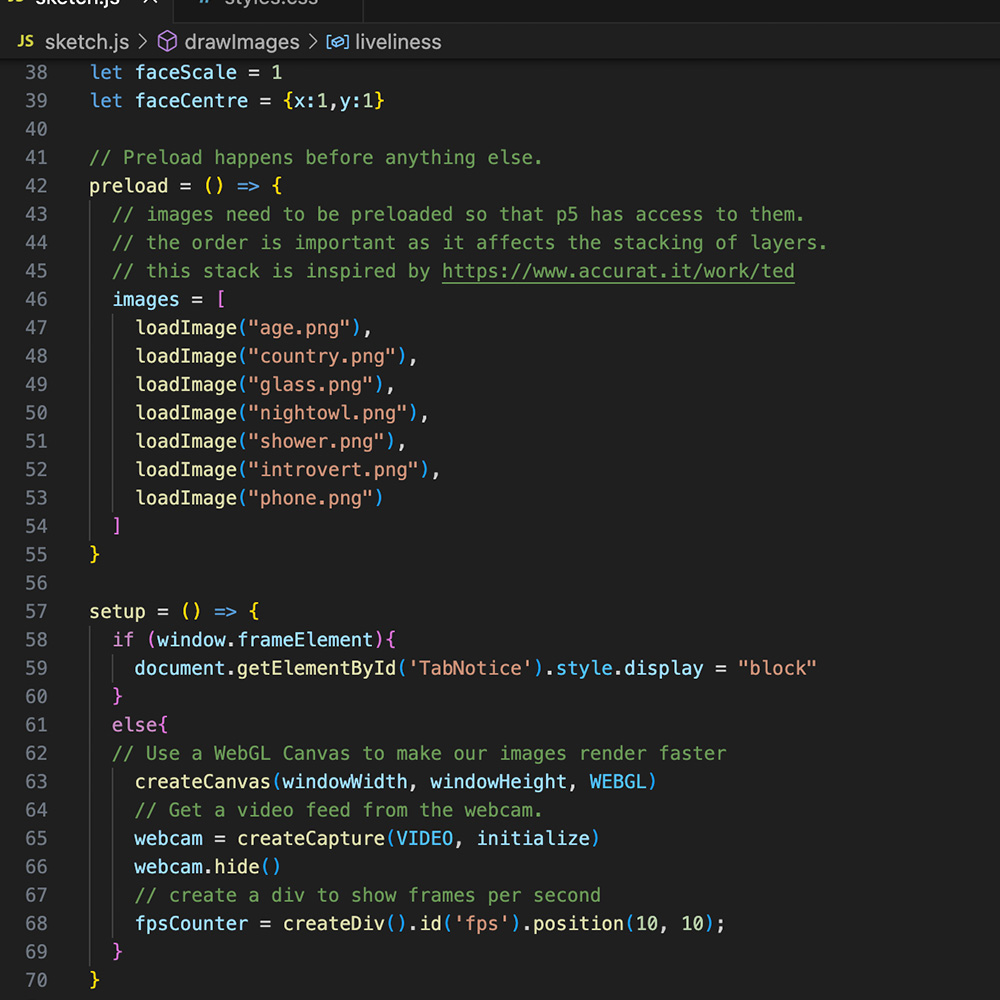The image size is (1000, 1000).
Task: Open the liveliness breadcrumb dropdown
Action: point(398,42)
